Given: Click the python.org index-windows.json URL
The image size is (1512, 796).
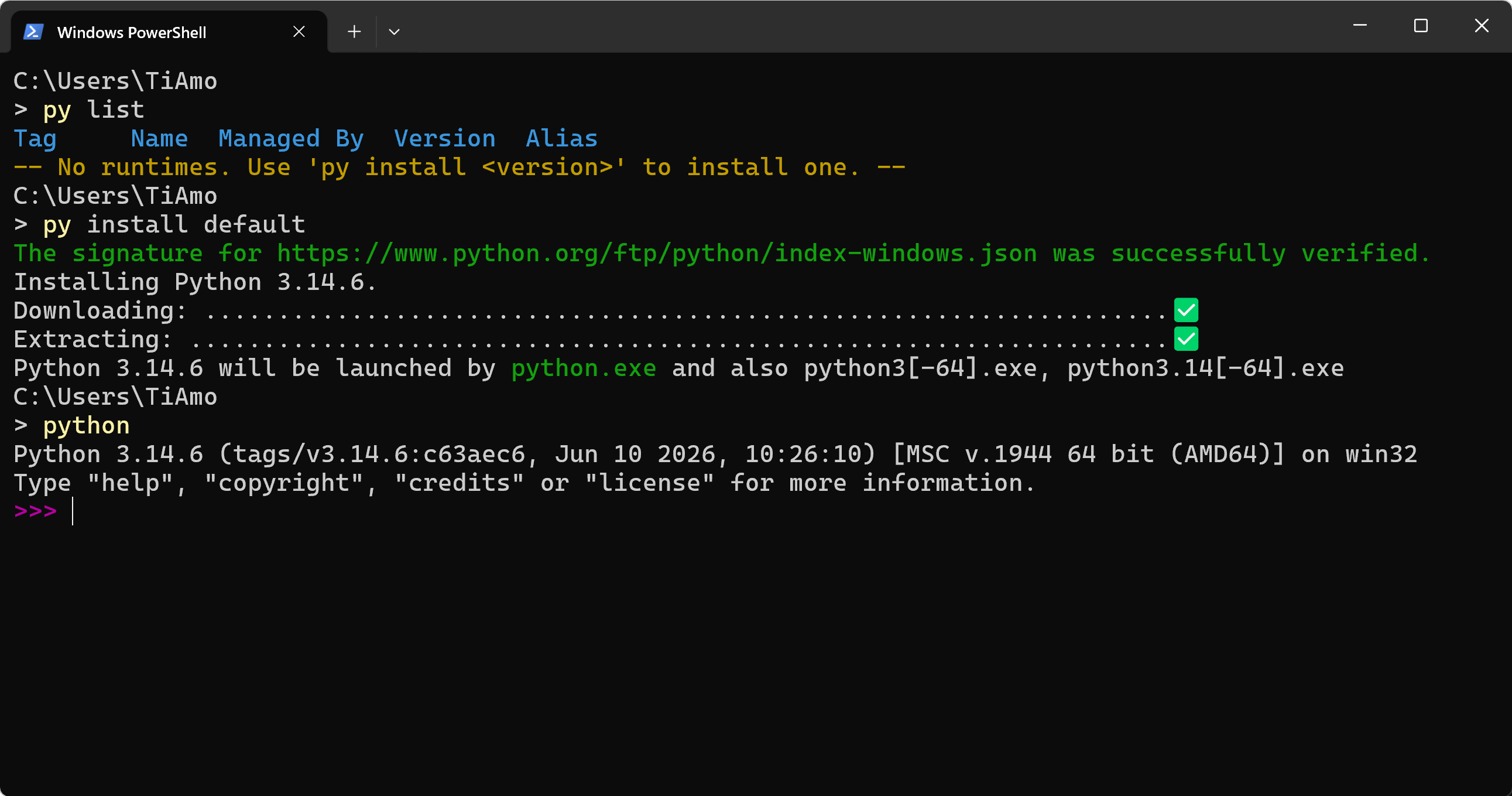Looking at the screenshot, I should (x=657, y=253).
